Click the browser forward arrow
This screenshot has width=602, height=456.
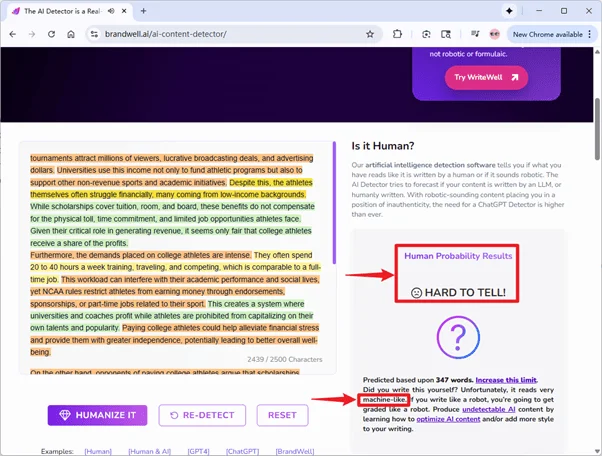click(32, 34)
